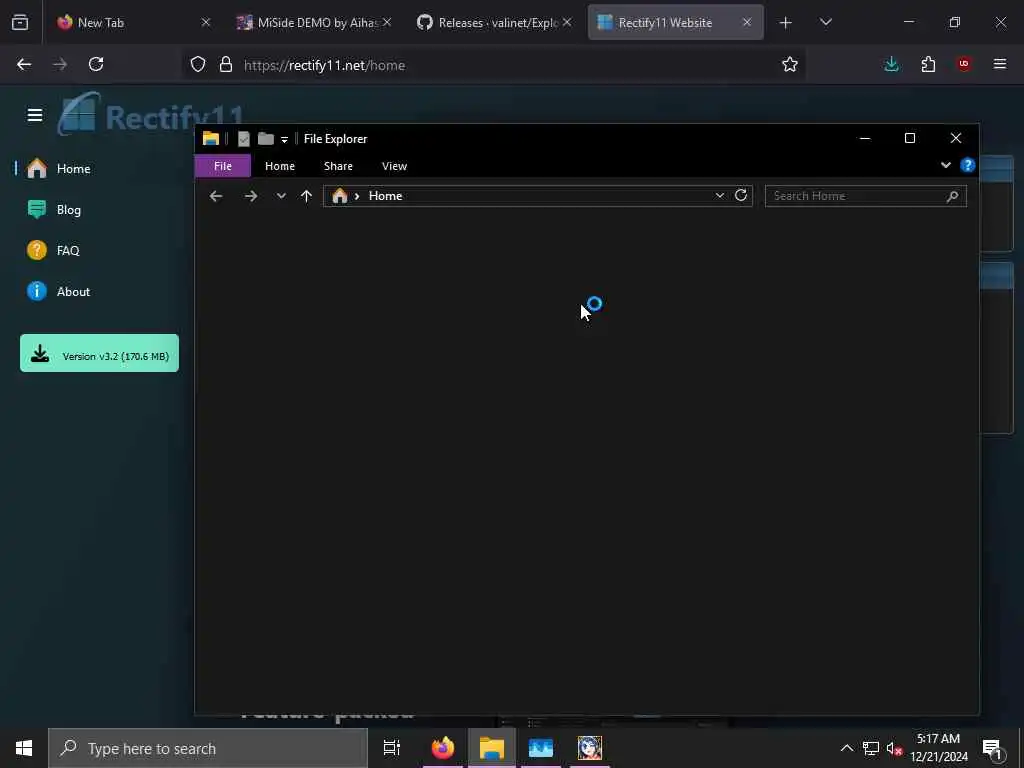Close the Rectify11 Website browser tab
The height and width of the screenshot is (768, 1024).
tap(747, 23)
